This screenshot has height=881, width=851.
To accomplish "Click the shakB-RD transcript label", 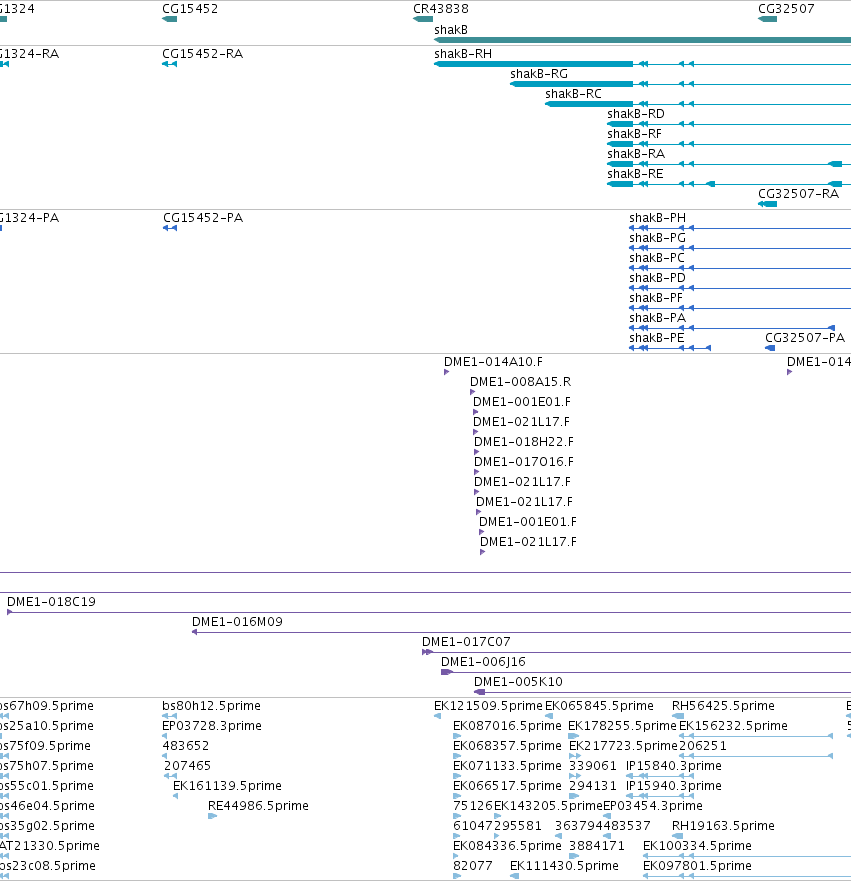I will pos(636,114).
